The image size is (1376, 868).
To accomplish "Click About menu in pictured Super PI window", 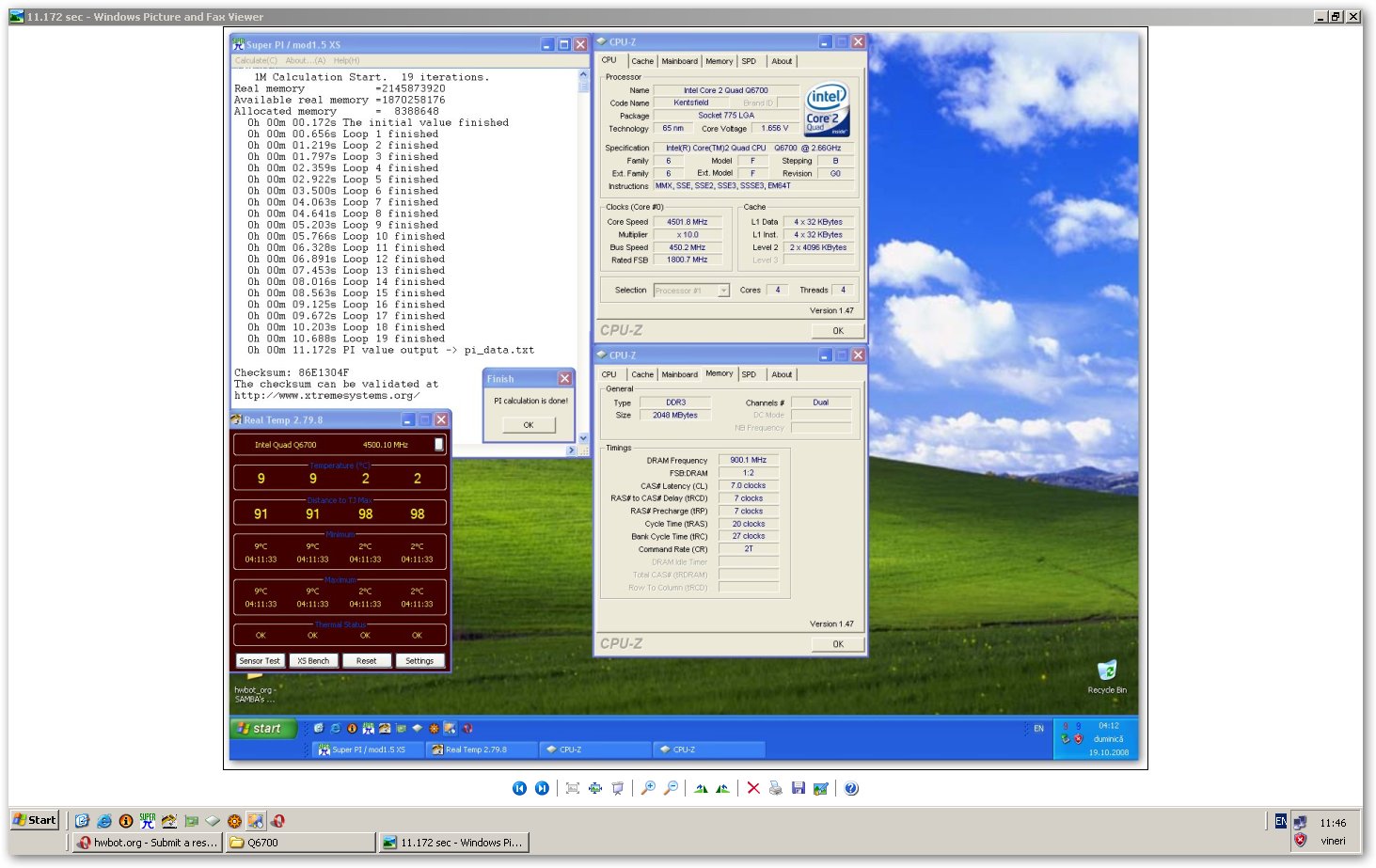I will (306, 60).
